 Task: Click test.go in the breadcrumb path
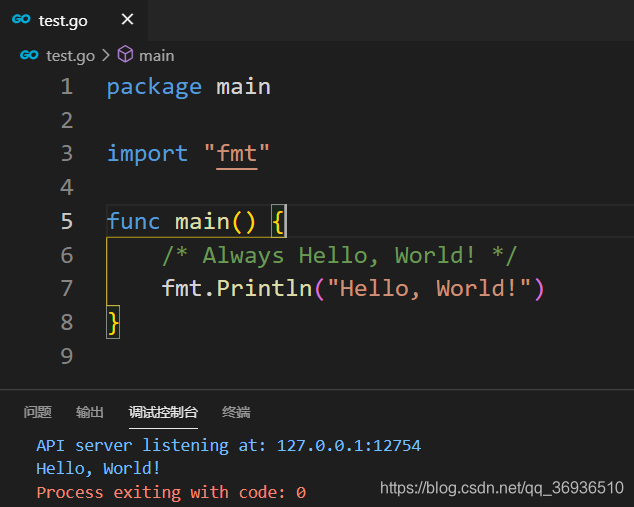[70, 55]
